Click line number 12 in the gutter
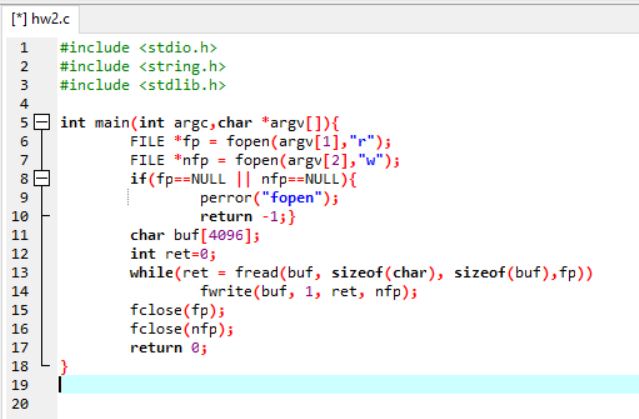 click(20, 254)
